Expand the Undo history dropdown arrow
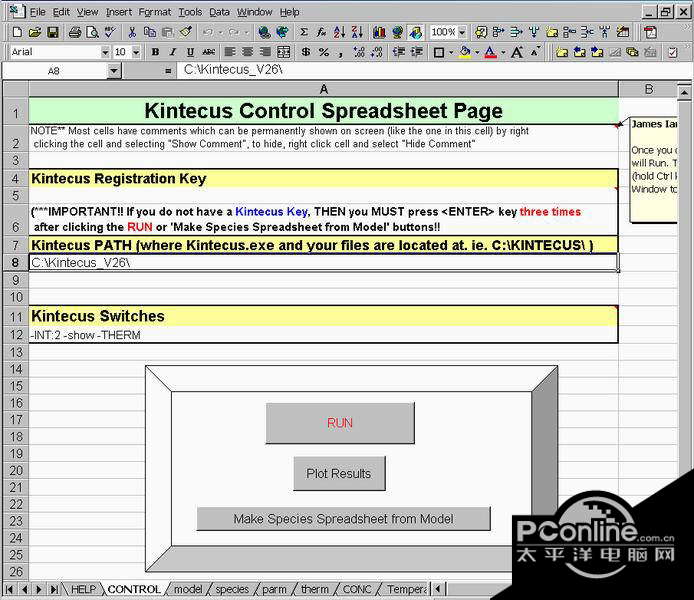Image resolution: width=694 pixels, height=600 pixels. click(220, 32)
